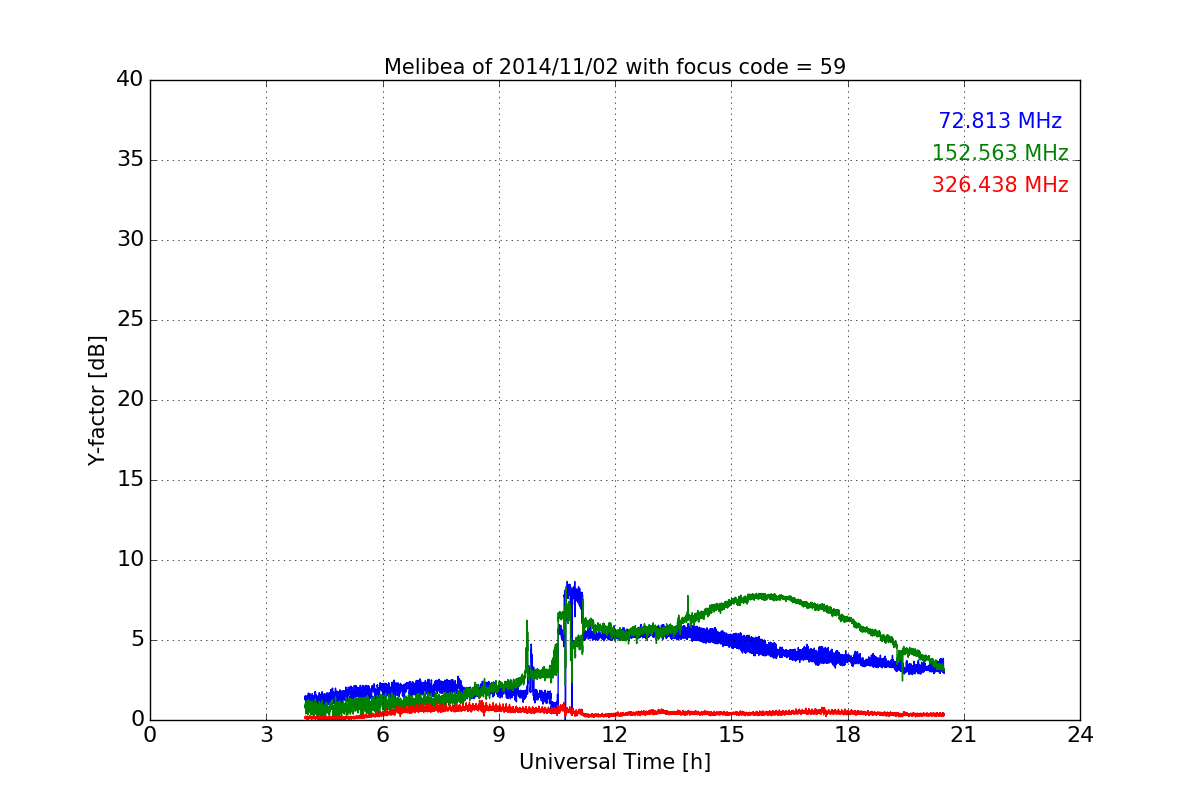Click the x-axis tick label '21'

[x=964, y=735]
